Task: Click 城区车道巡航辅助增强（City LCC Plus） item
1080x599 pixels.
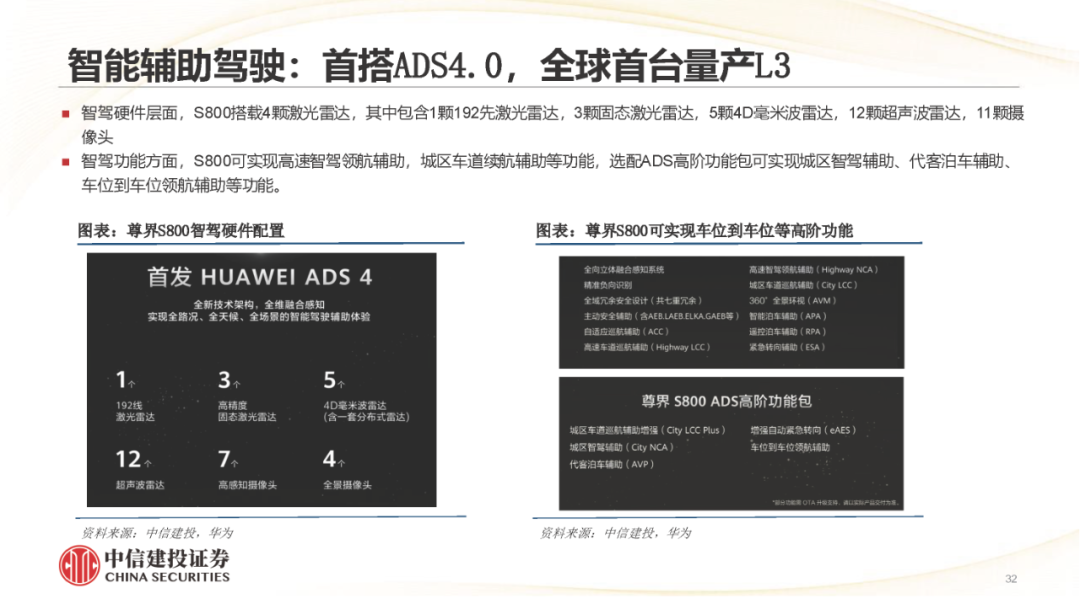Action: point(647,430)
